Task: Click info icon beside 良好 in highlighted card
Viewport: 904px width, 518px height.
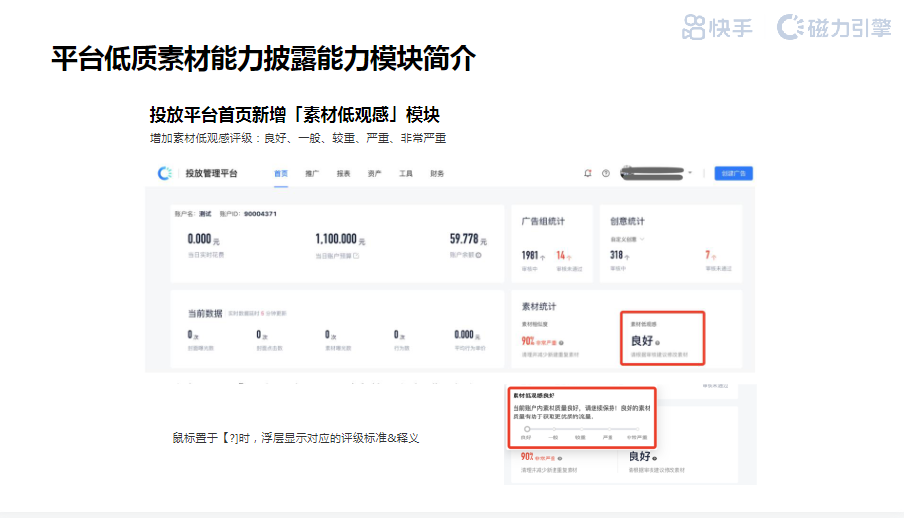Action: pyautogui.click(x=657, y=343)
